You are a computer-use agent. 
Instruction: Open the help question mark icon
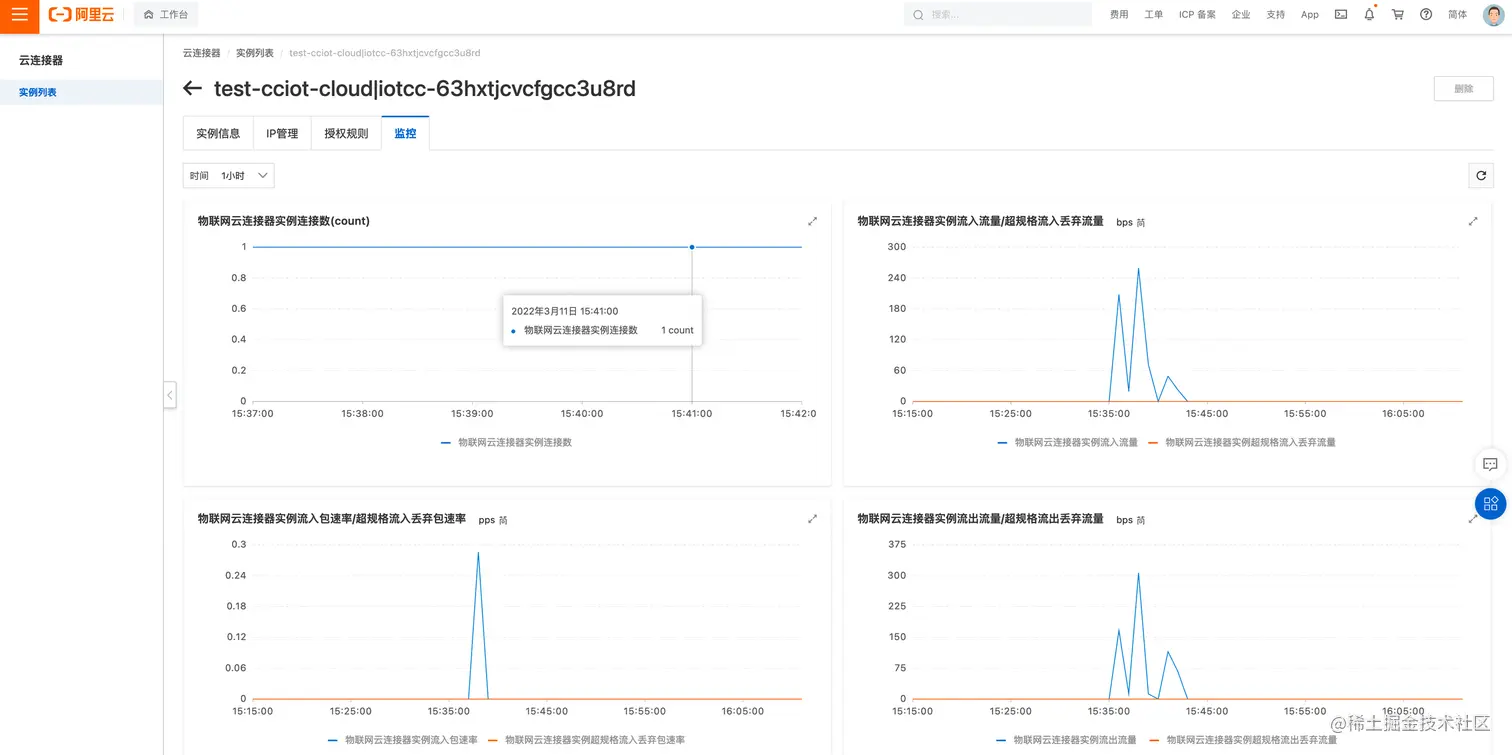pyautogui.click(x=1426, y=14)
